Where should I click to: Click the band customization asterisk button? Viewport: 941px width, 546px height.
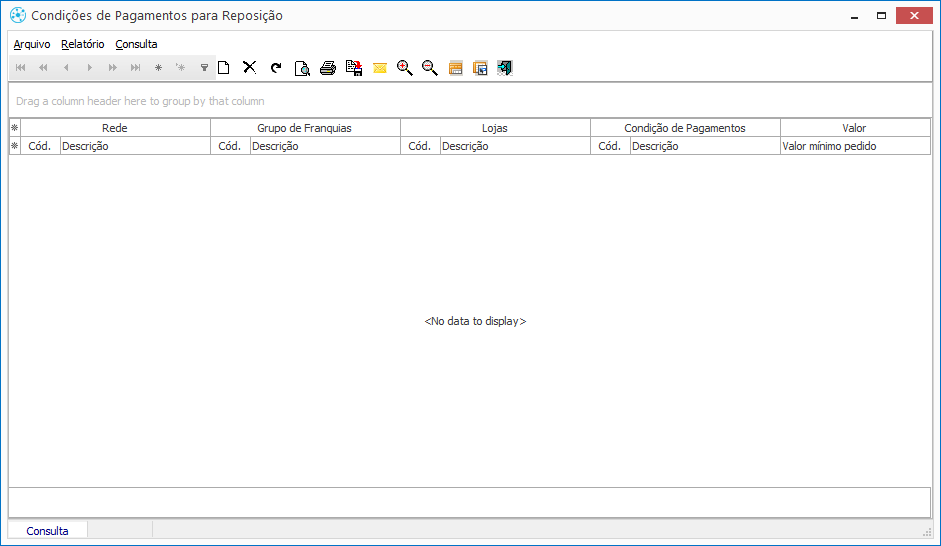15,128
